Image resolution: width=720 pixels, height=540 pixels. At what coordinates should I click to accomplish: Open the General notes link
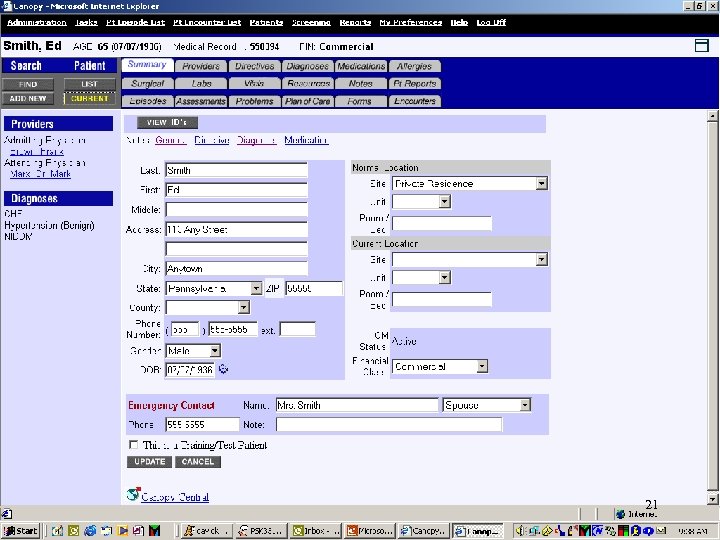[x=170, y=140]
